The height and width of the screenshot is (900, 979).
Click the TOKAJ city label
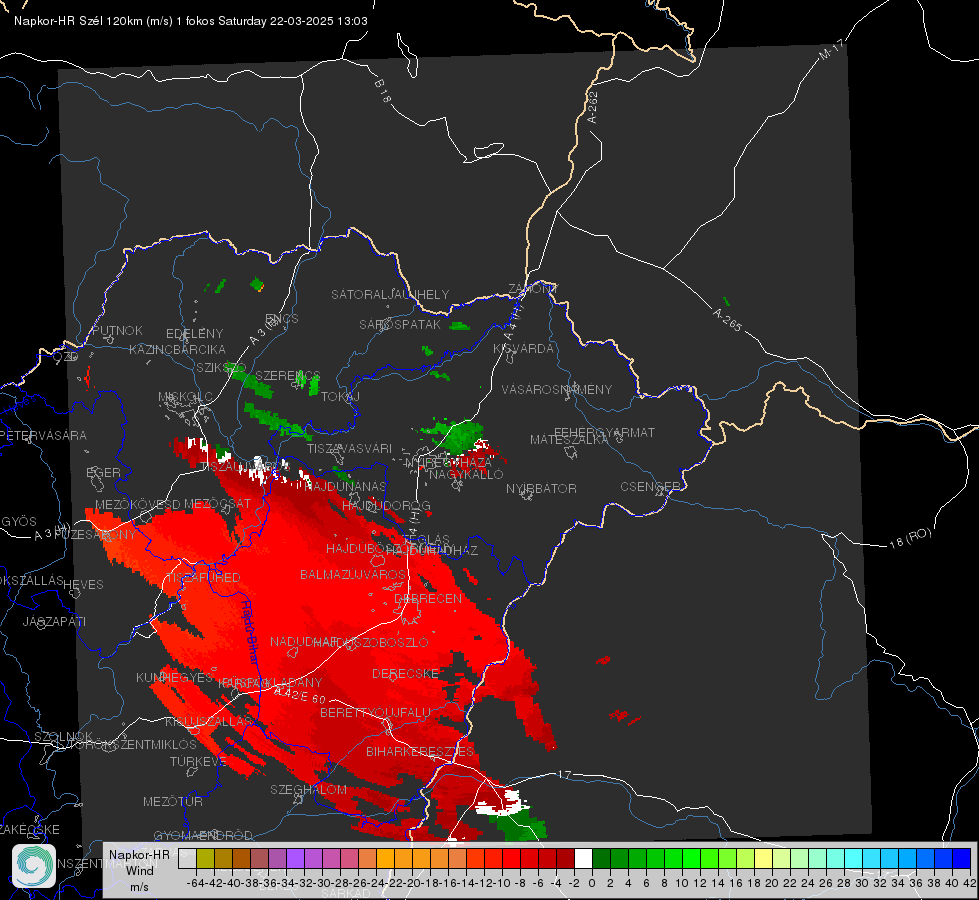[x=341, y=397]
